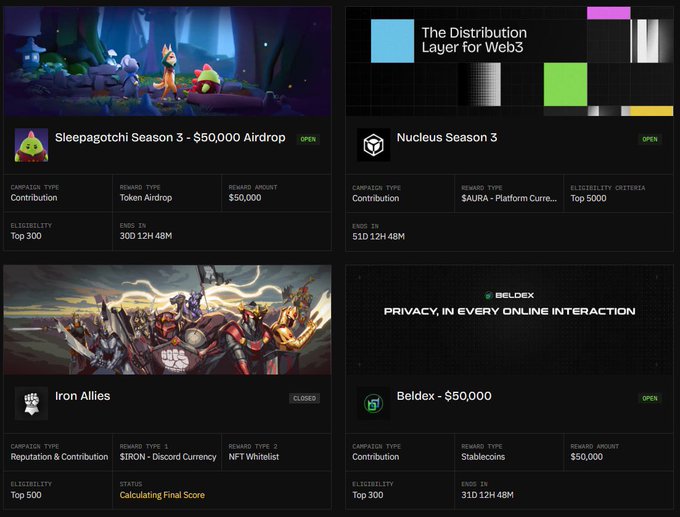Click Top 500 eligibility on Iron Allies
This screenshot has height=517, width=680.
pyautogui.click(x=26, y=495)
